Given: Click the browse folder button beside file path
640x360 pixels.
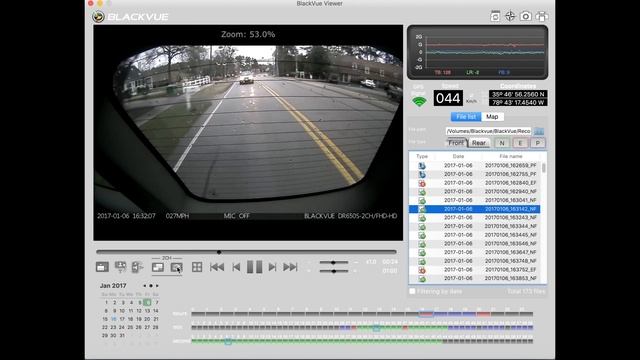Looking at the screenshot, I should (x=539, y=131).
